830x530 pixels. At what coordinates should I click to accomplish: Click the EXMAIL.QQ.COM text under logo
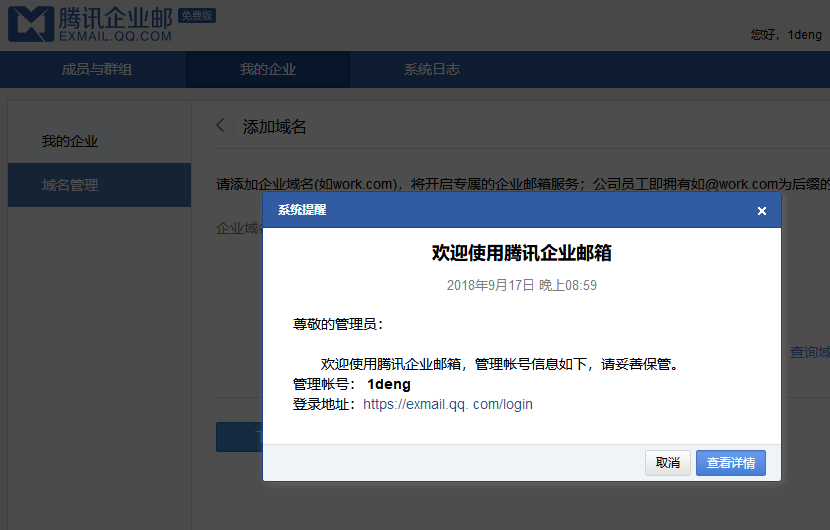[x=115, y=37]
